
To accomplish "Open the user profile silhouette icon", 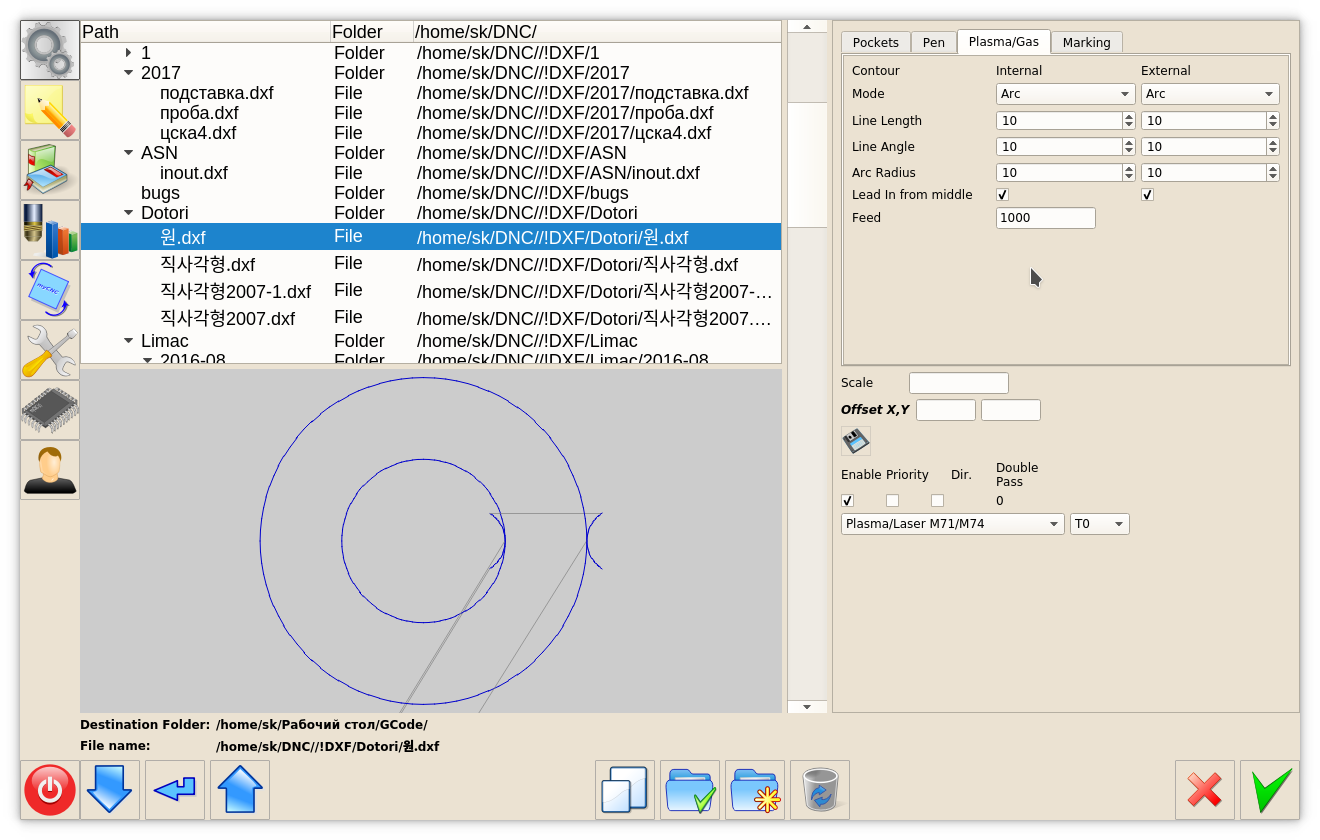I will [x=50, y=470].
